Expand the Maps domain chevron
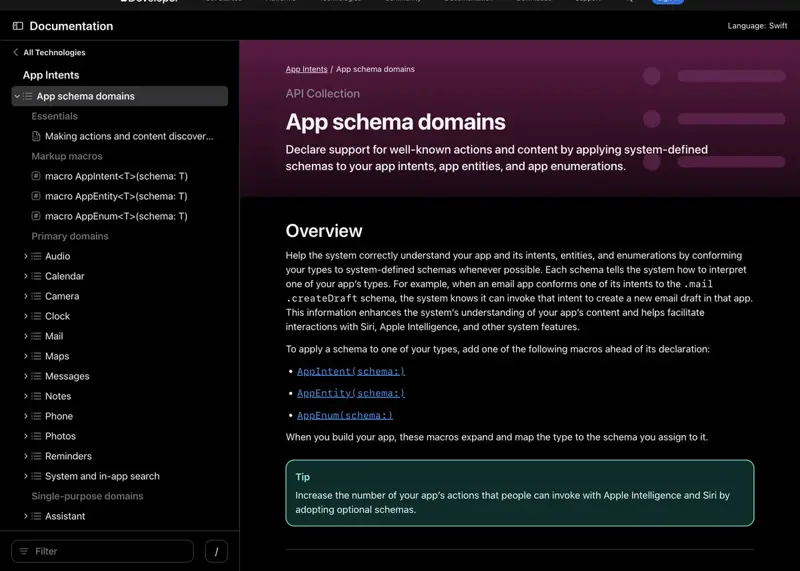The height and width of the screenshot is (571, 800). (x=26, y=356)
